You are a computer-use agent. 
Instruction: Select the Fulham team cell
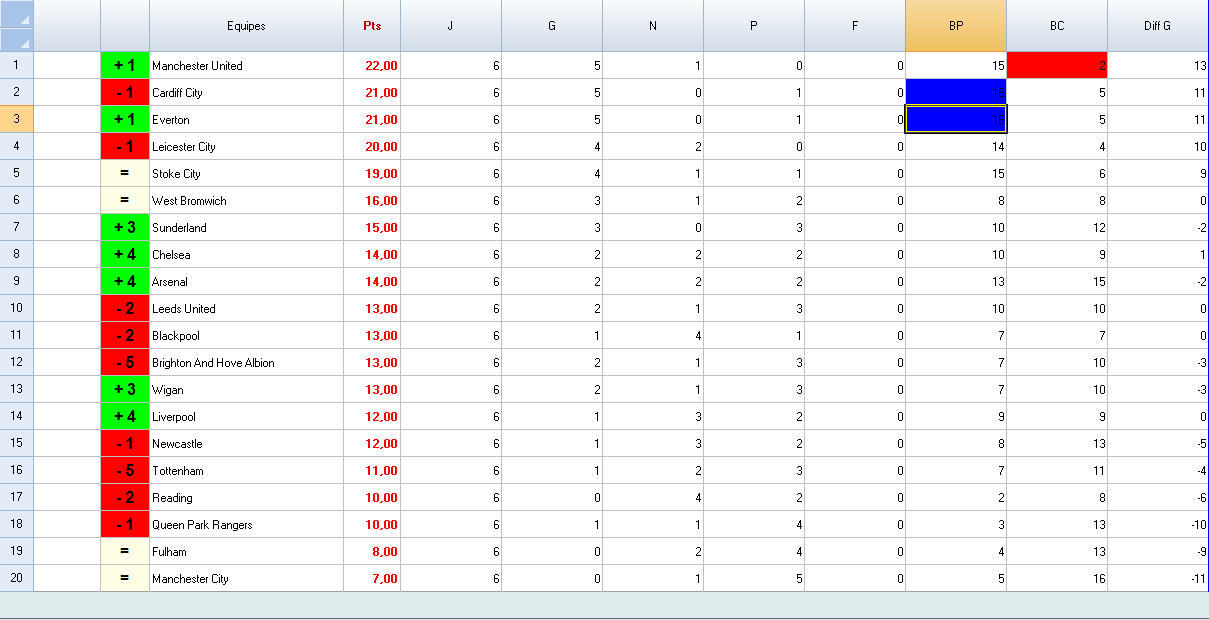click(246, 551)
